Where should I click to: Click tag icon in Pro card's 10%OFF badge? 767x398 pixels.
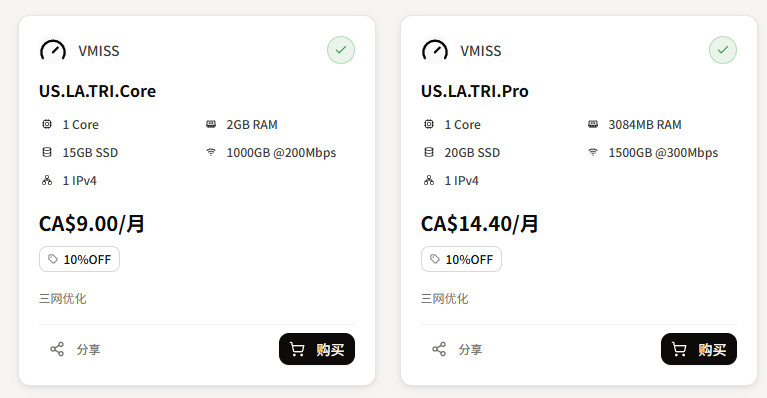pos(435,259)
